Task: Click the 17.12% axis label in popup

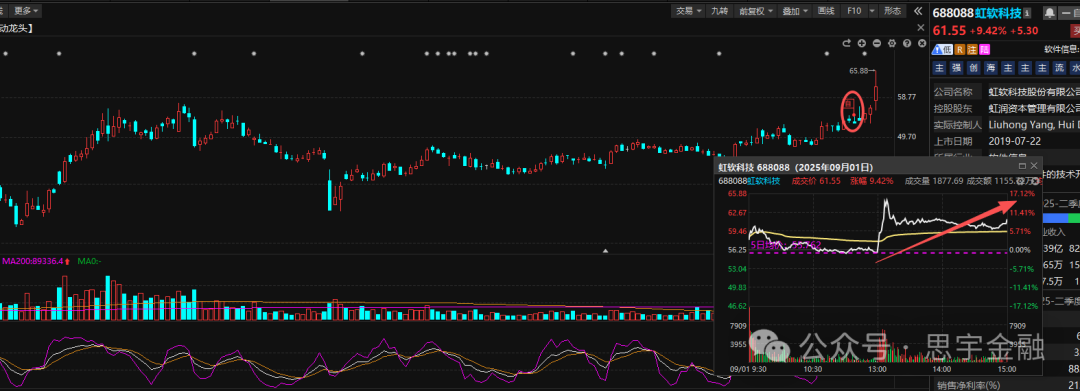Action: click(x=1022, y=194)
